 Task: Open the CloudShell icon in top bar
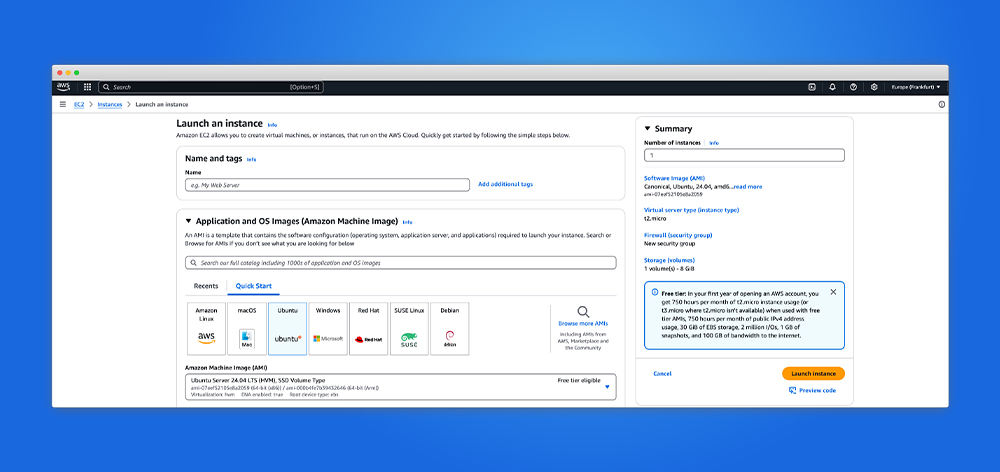pyautogui.click(x=812, y=87)
